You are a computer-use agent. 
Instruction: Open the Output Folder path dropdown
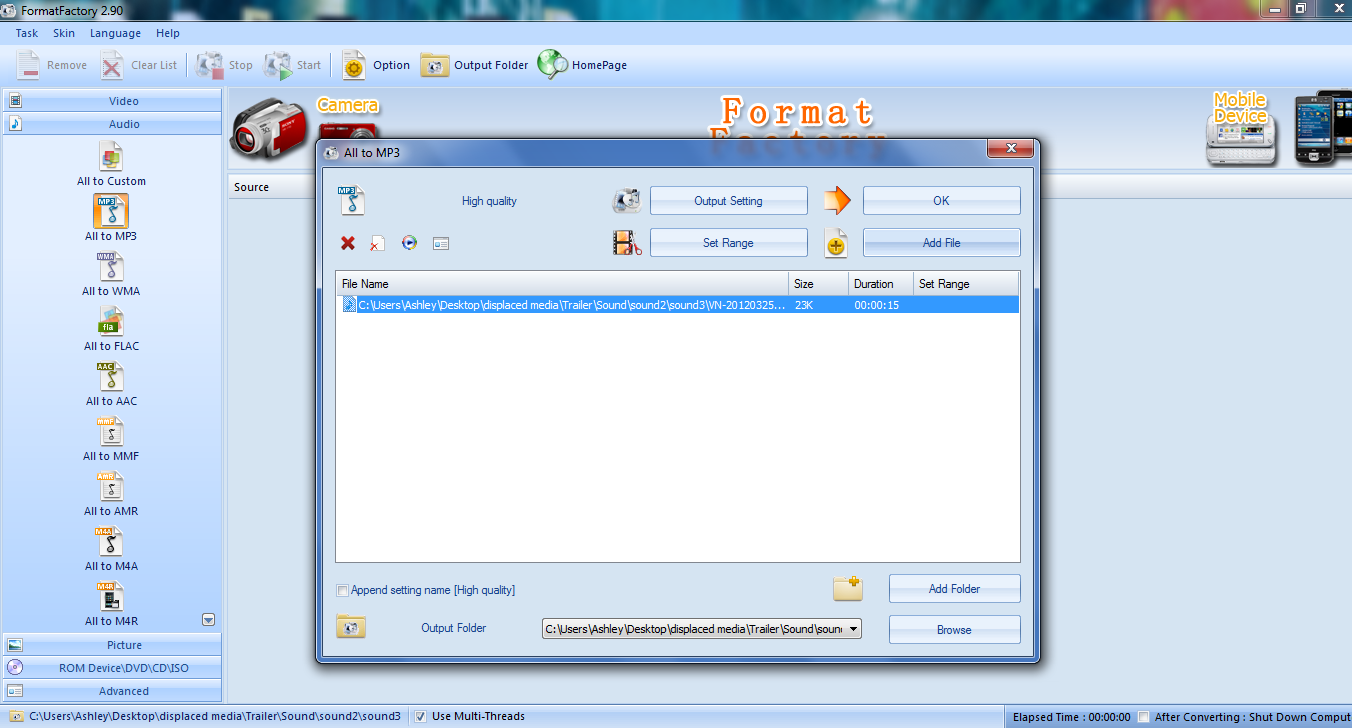pos(853,629)
